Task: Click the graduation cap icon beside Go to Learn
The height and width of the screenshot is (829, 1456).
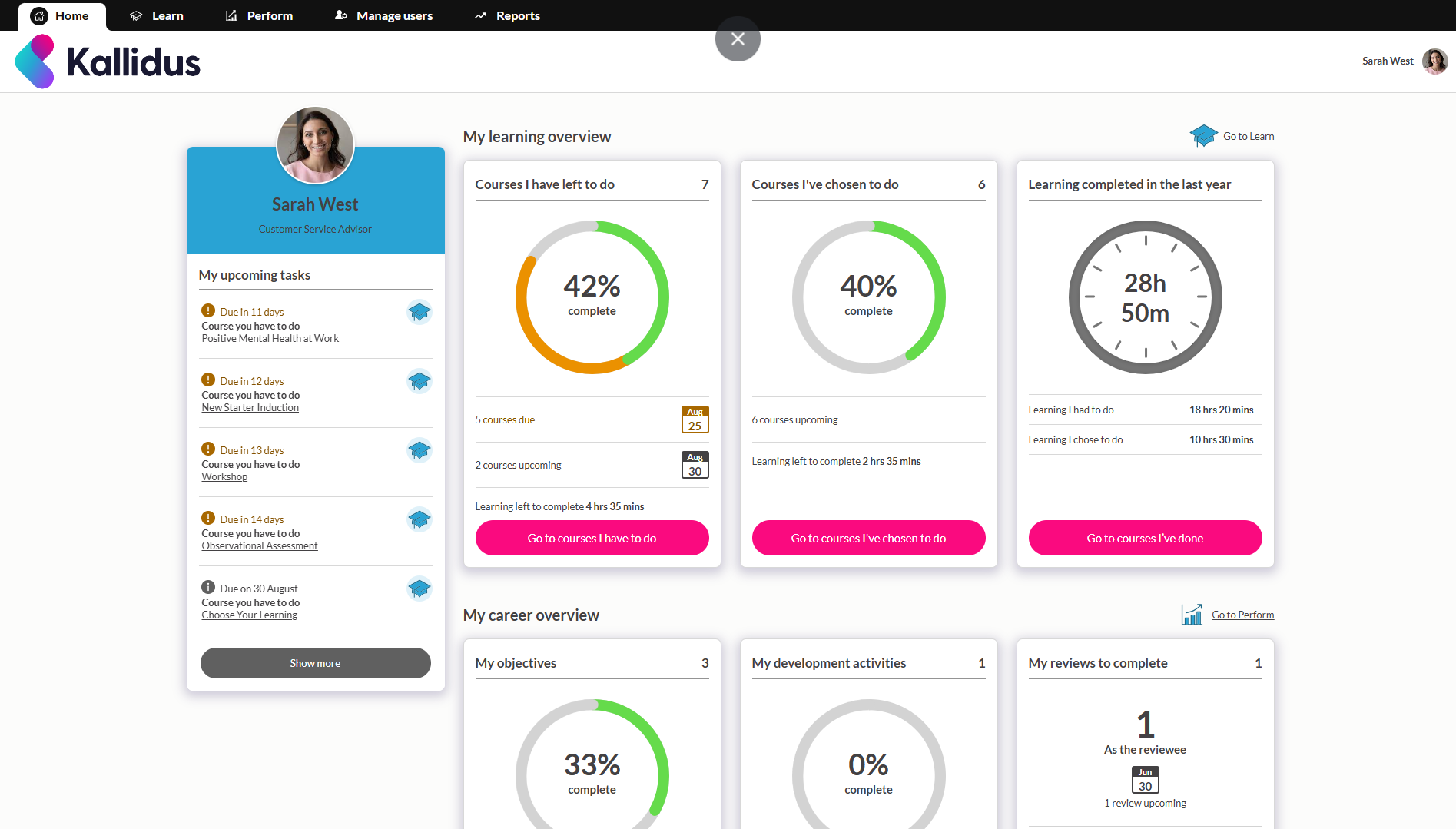Action: [x=1203, y=135]
